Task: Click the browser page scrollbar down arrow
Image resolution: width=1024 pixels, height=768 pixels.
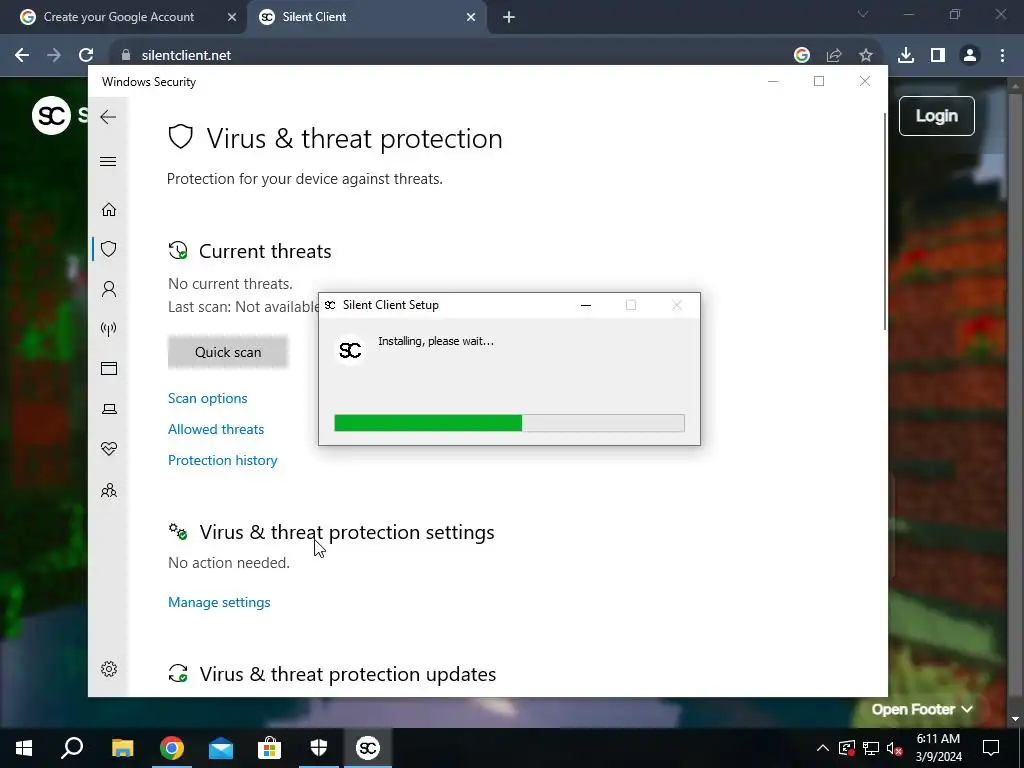Action: pos(1015,719)
